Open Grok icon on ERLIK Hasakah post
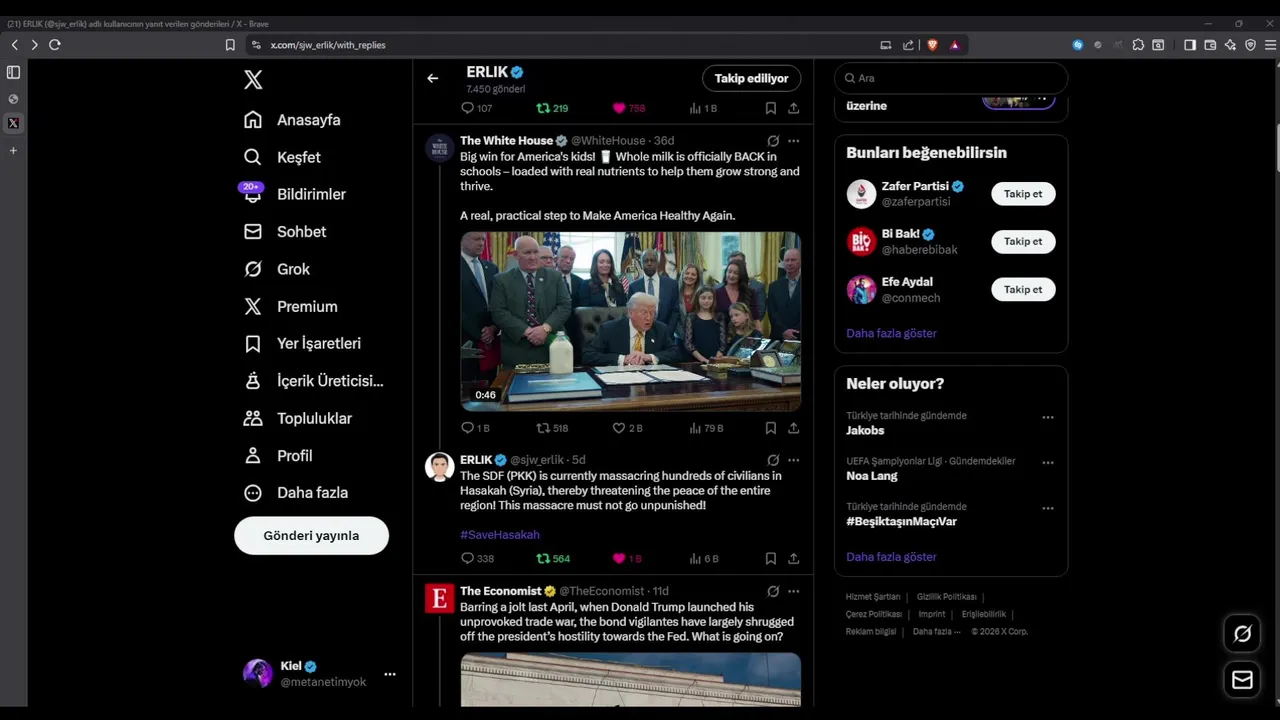 pyautogui.click(x=773, y=460)
